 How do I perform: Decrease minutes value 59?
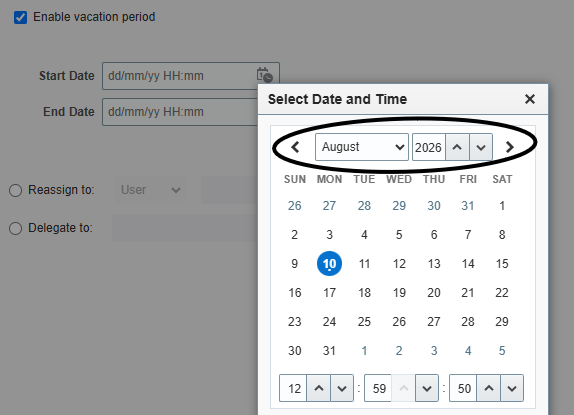click(427, 388)
